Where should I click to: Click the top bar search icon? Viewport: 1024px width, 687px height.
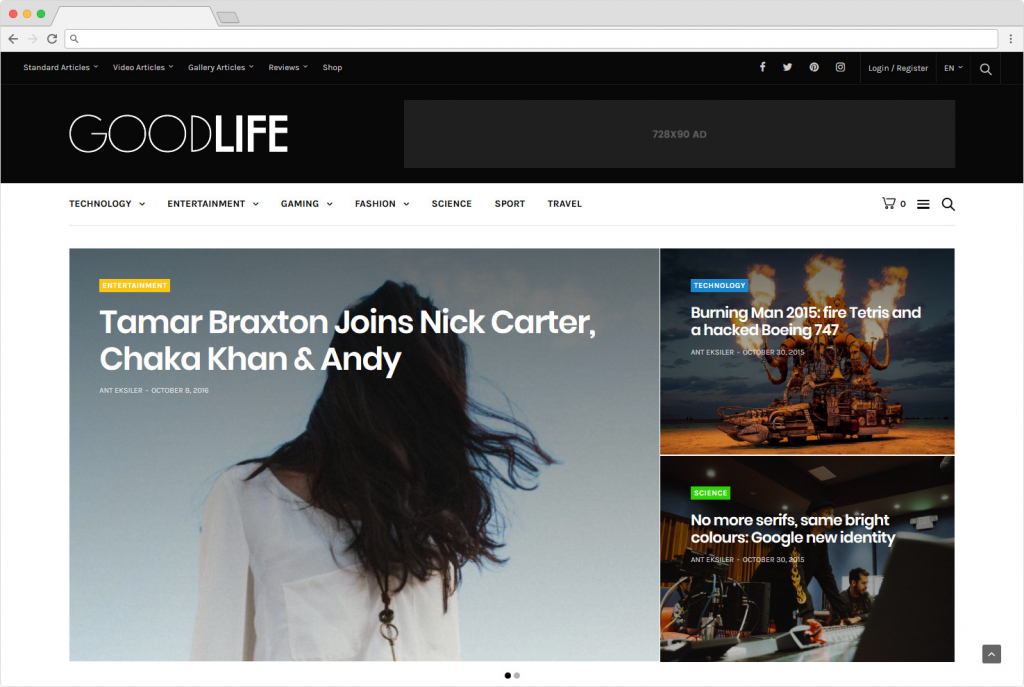(x=986, y=69)
